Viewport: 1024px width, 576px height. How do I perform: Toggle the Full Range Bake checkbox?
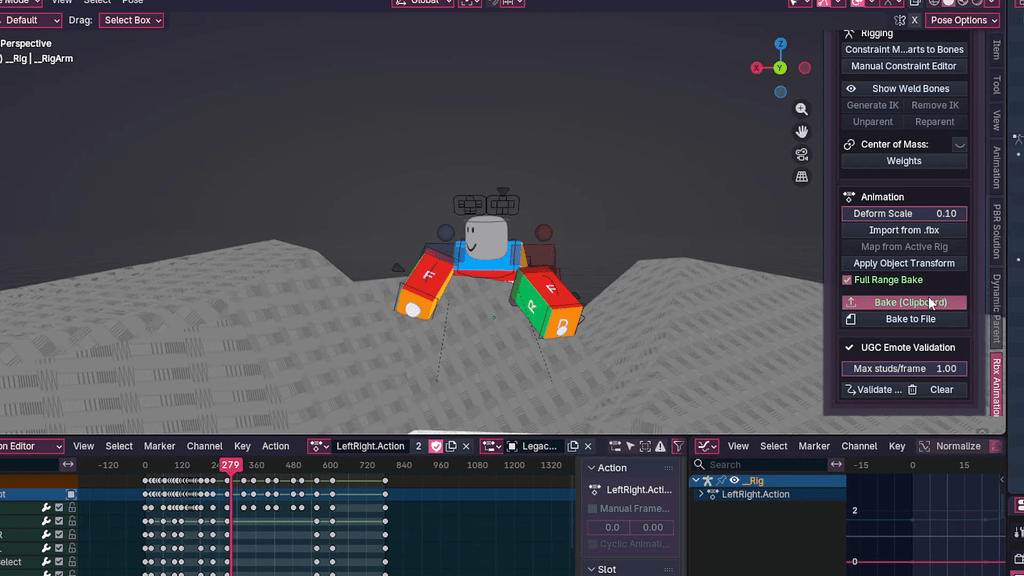coord(847,280)
